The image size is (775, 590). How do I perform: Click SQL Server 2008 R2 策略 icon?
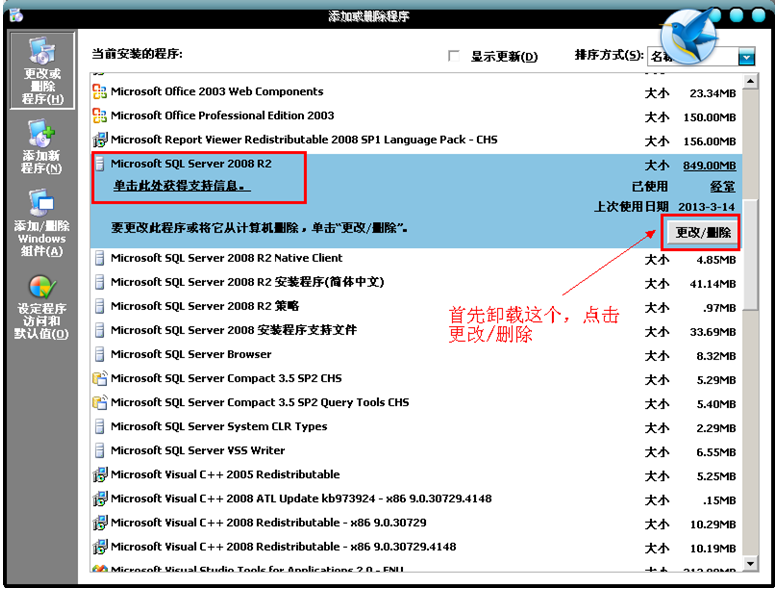coord(99,306)
